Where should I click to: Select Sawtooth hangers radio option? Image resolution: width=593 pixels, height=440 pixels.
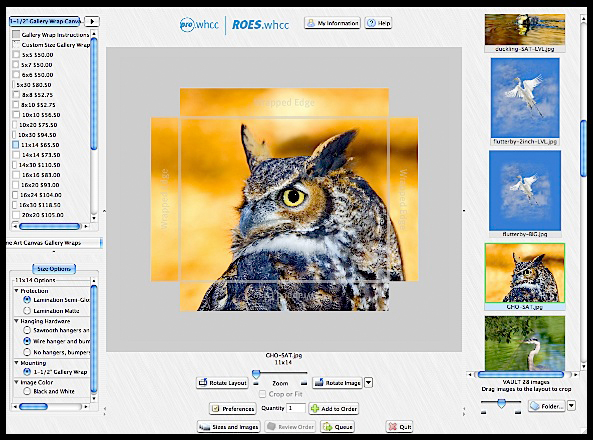(x=27, y=330)
